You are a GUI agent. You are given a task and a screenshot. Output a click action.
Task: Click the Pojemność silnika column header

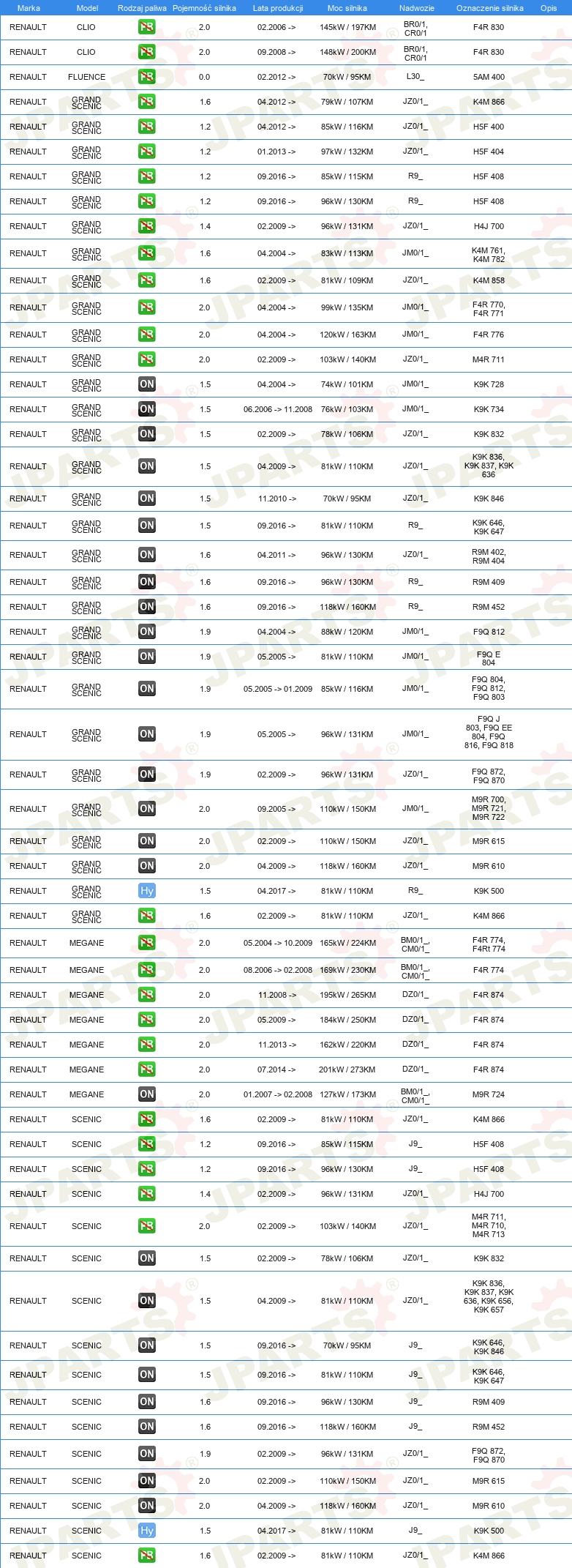204,8
